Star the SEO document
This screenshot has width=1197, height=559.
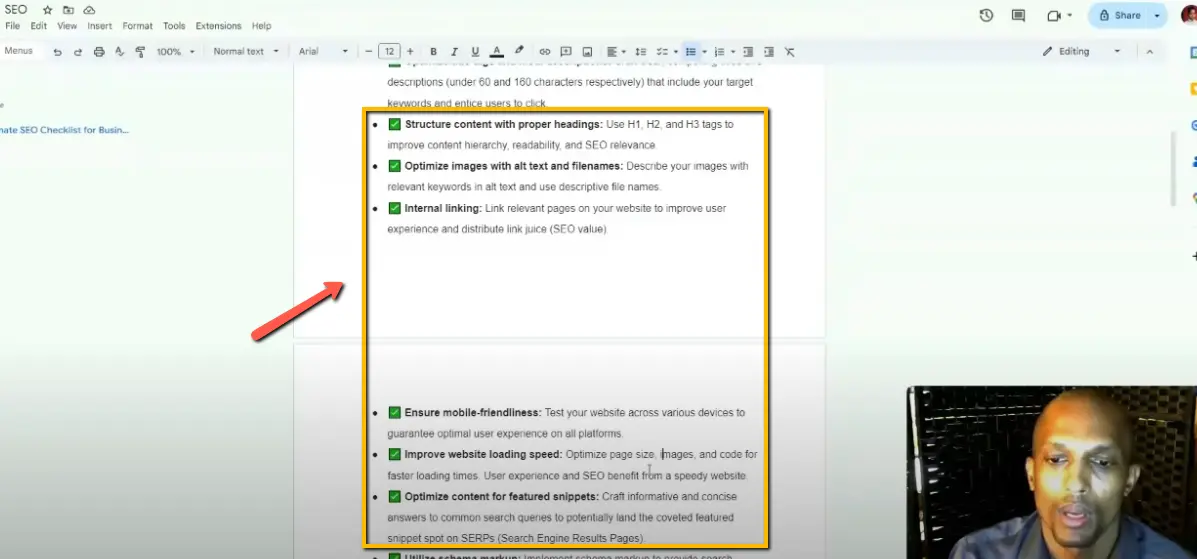tap(47, 10)
